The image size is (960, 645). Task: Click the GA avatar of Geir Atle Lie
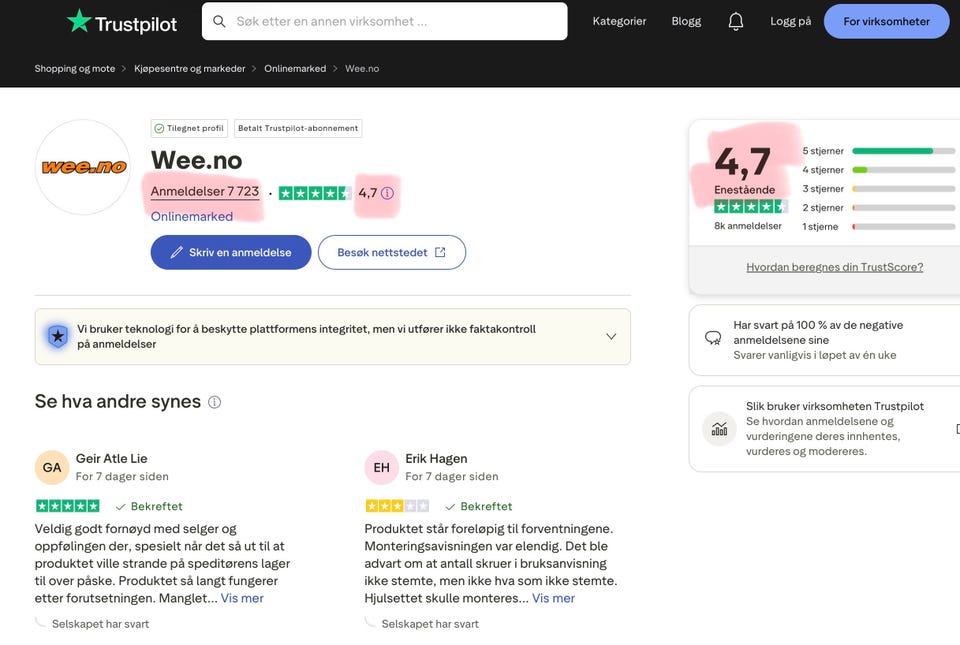coord(52,468)
